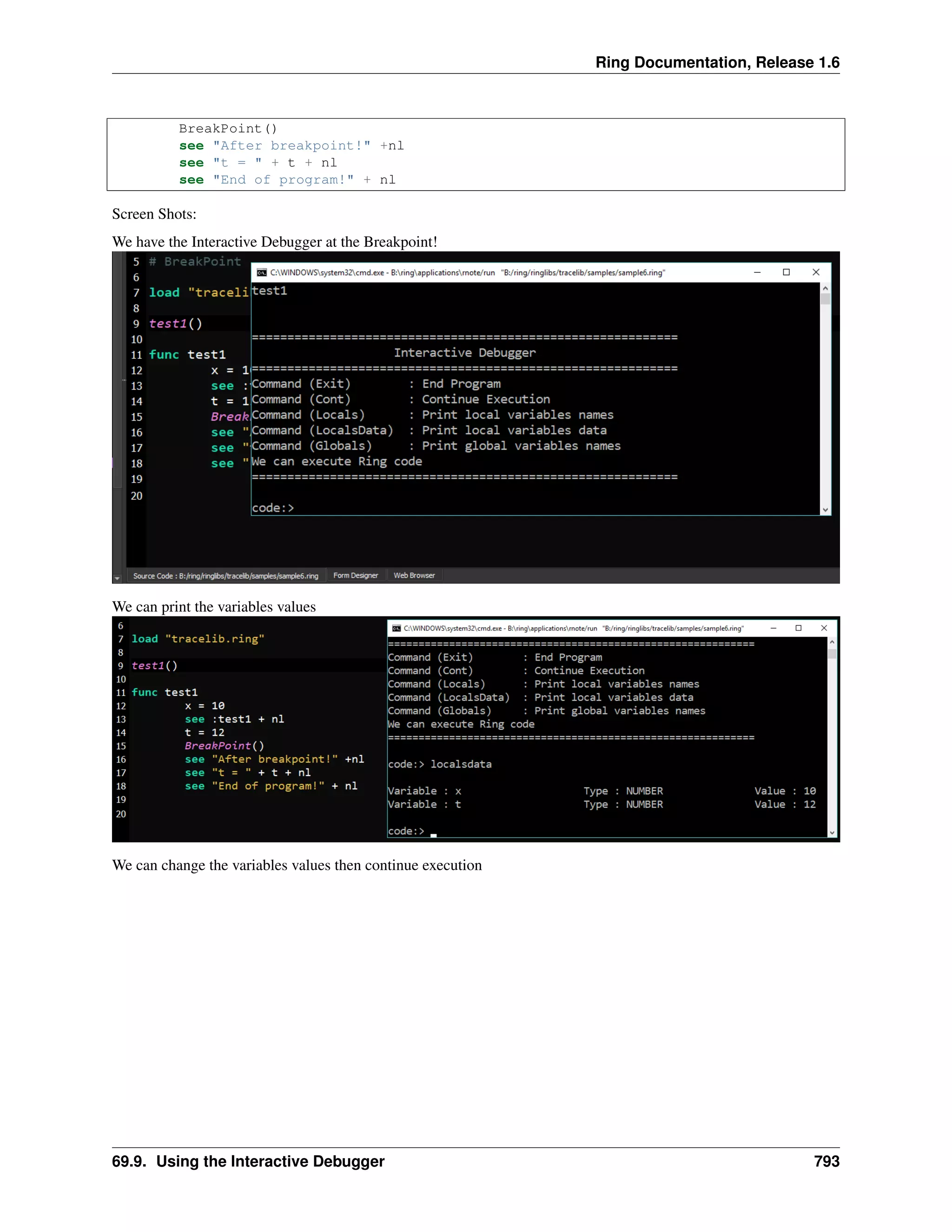The width and height of the screenshot is (952, 1232).
Task: Maximize the console showing test1 output
Action: 786,272
